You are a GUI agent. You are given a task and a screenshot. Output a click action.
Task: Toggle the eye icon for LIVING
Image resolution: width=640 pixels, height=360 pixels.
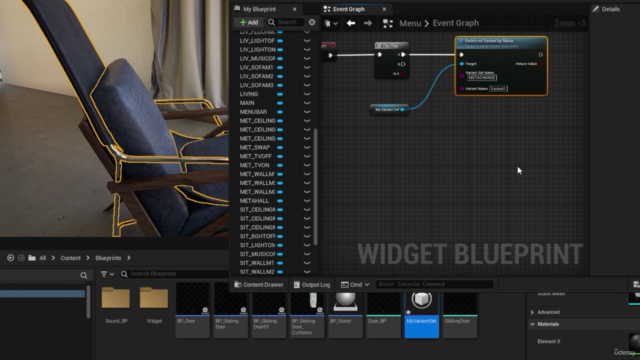(307, 94)
